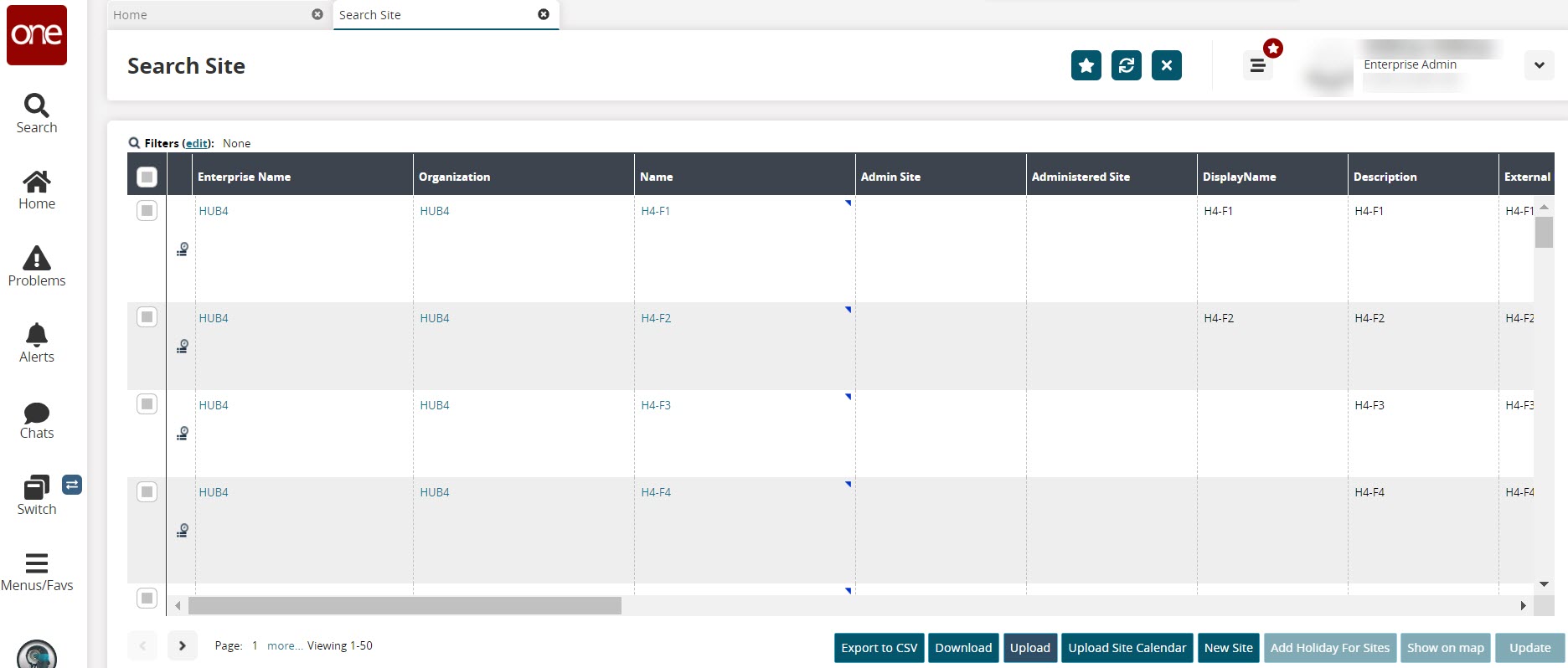The width and height of the screenshot is (1568, 668).
Task: Click the avatar icon at sidebar bottom
Action: (x=37, y=654)
